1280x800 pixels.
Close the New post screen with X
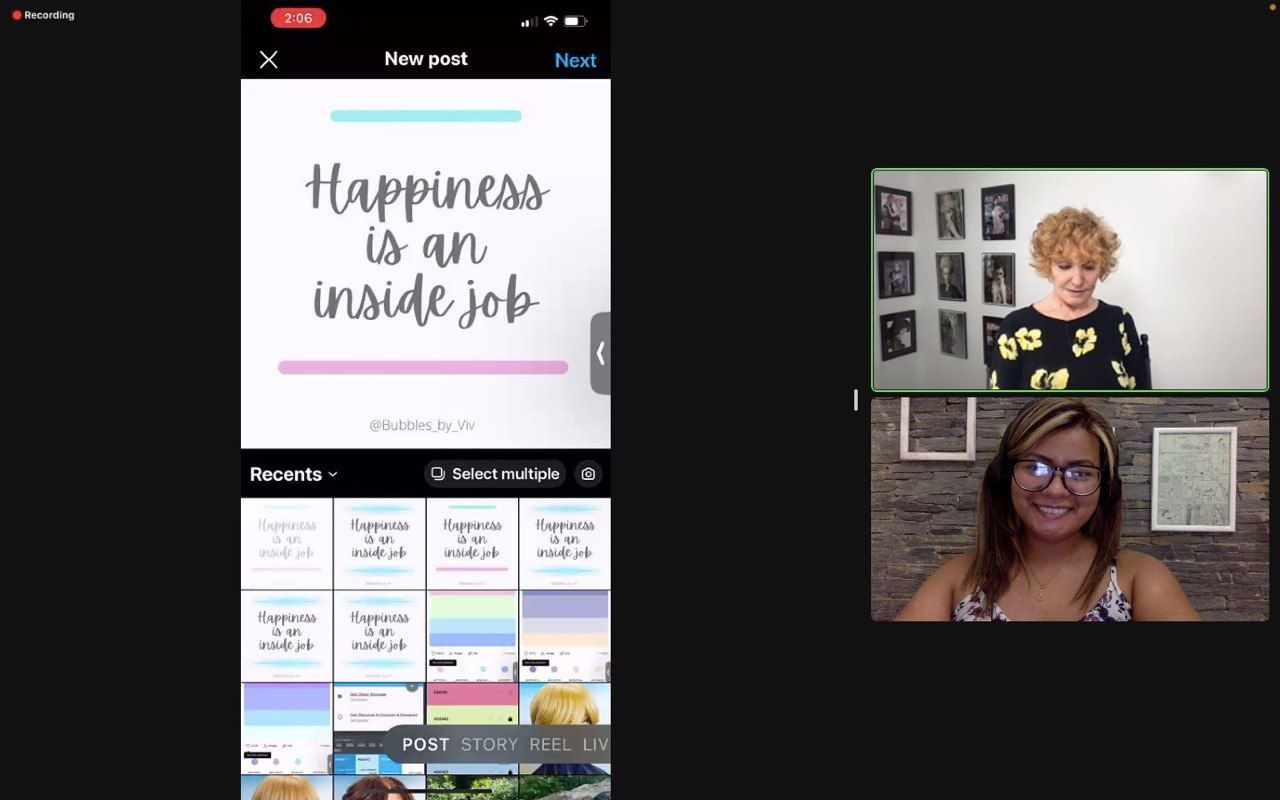click(268, 60)
